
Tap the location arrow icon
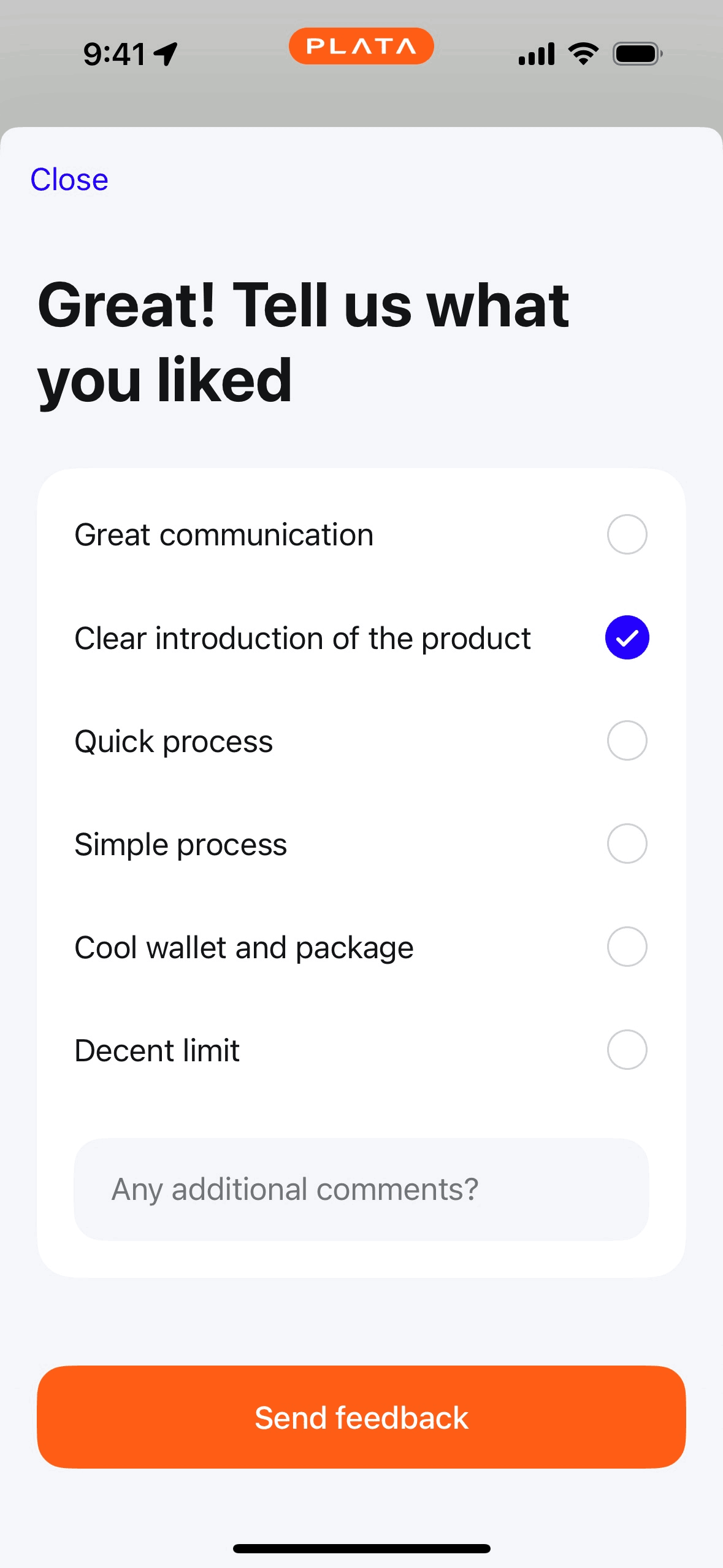[x=166, y=54]
